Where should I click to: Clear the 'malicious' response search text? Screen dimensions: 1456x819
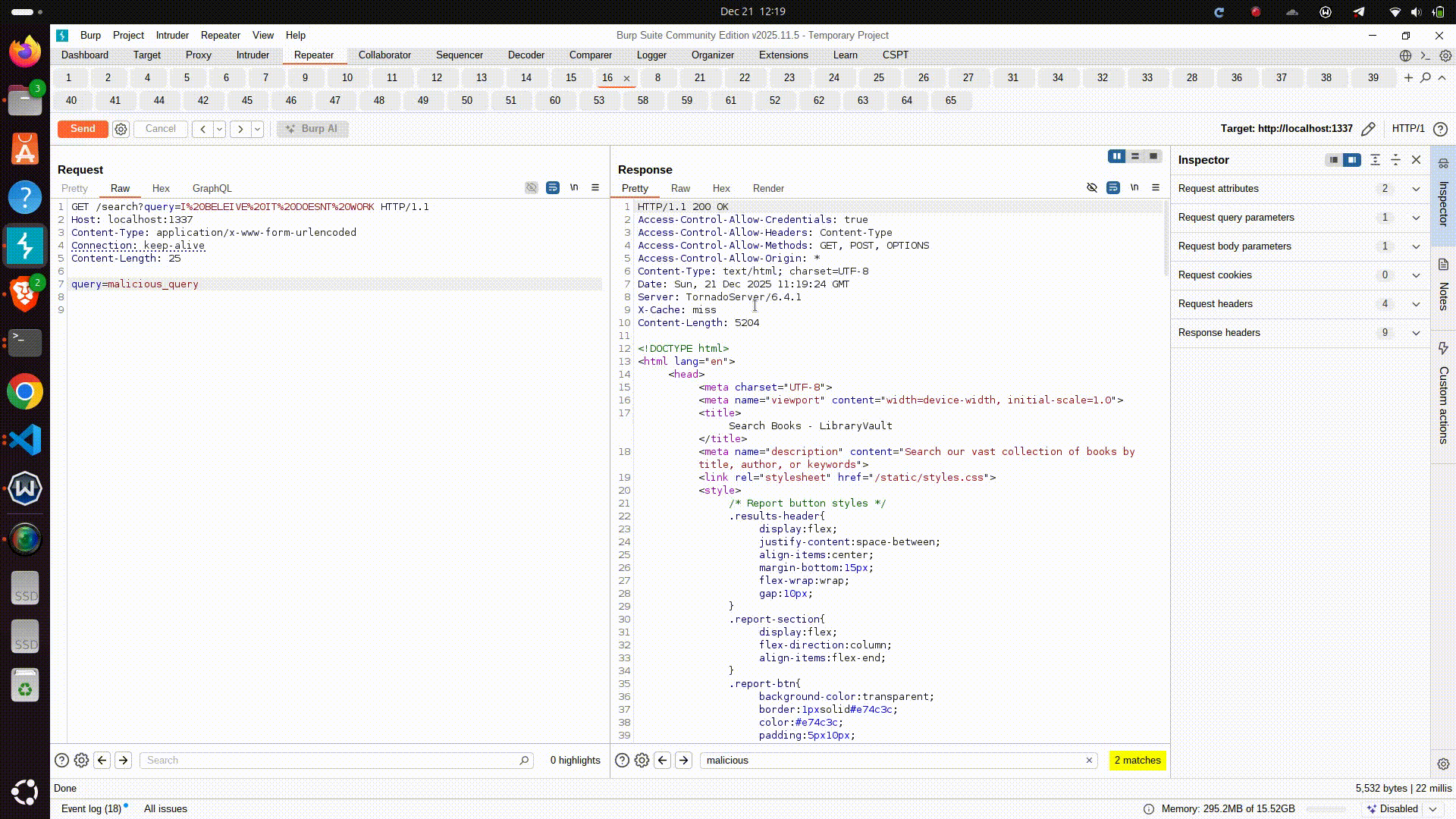tap(1089, 760)
